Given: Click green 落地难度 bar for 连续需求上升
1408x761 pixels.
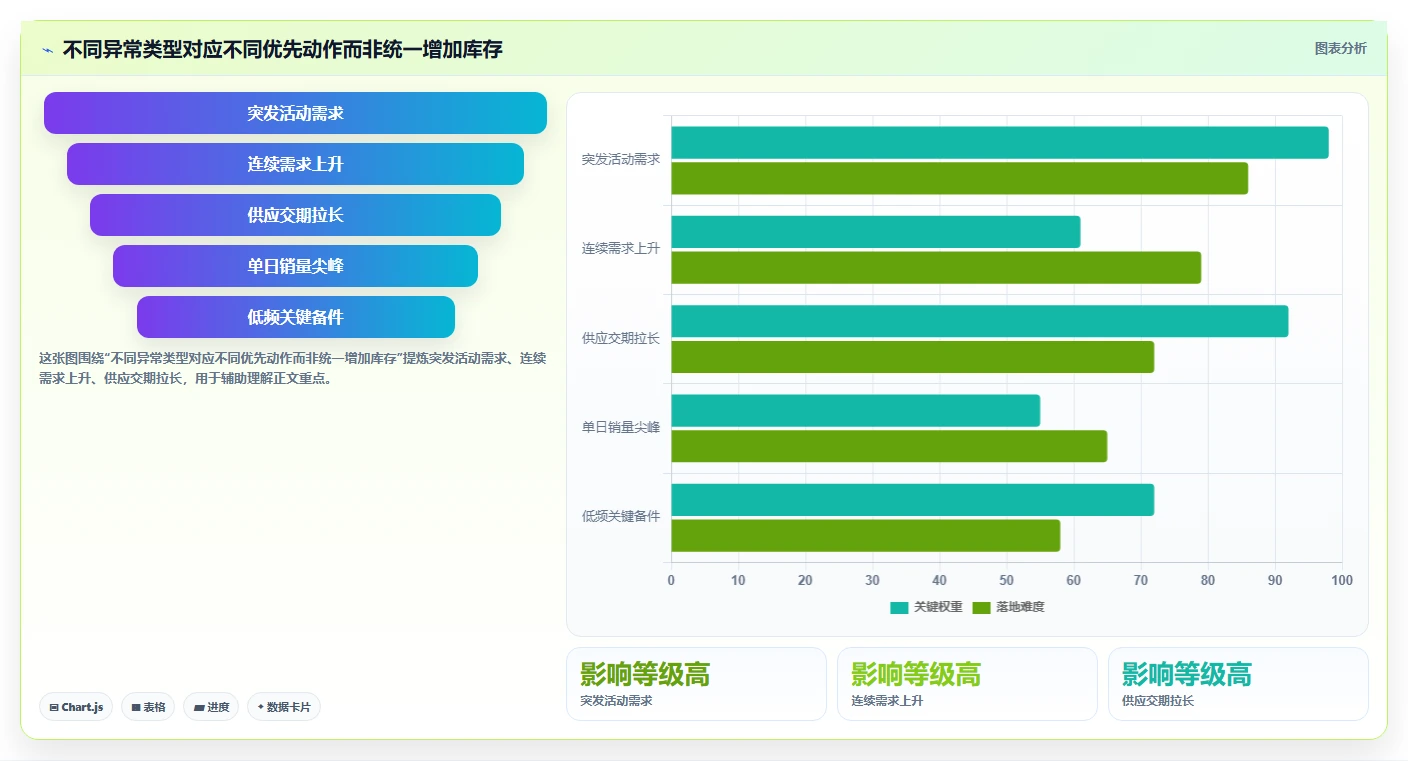Looking at the screenshot, I should 936,268.
